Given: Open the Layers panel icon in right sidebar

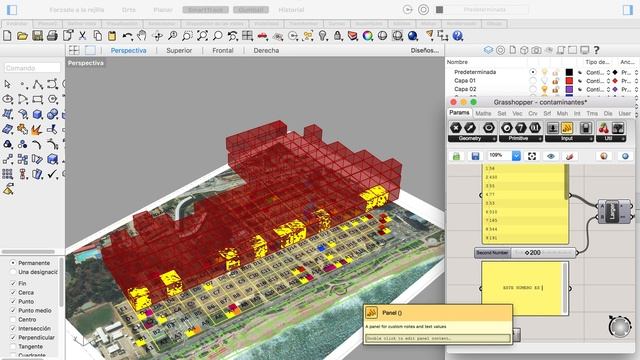Looking at the screenshot, I should (488, 50).
